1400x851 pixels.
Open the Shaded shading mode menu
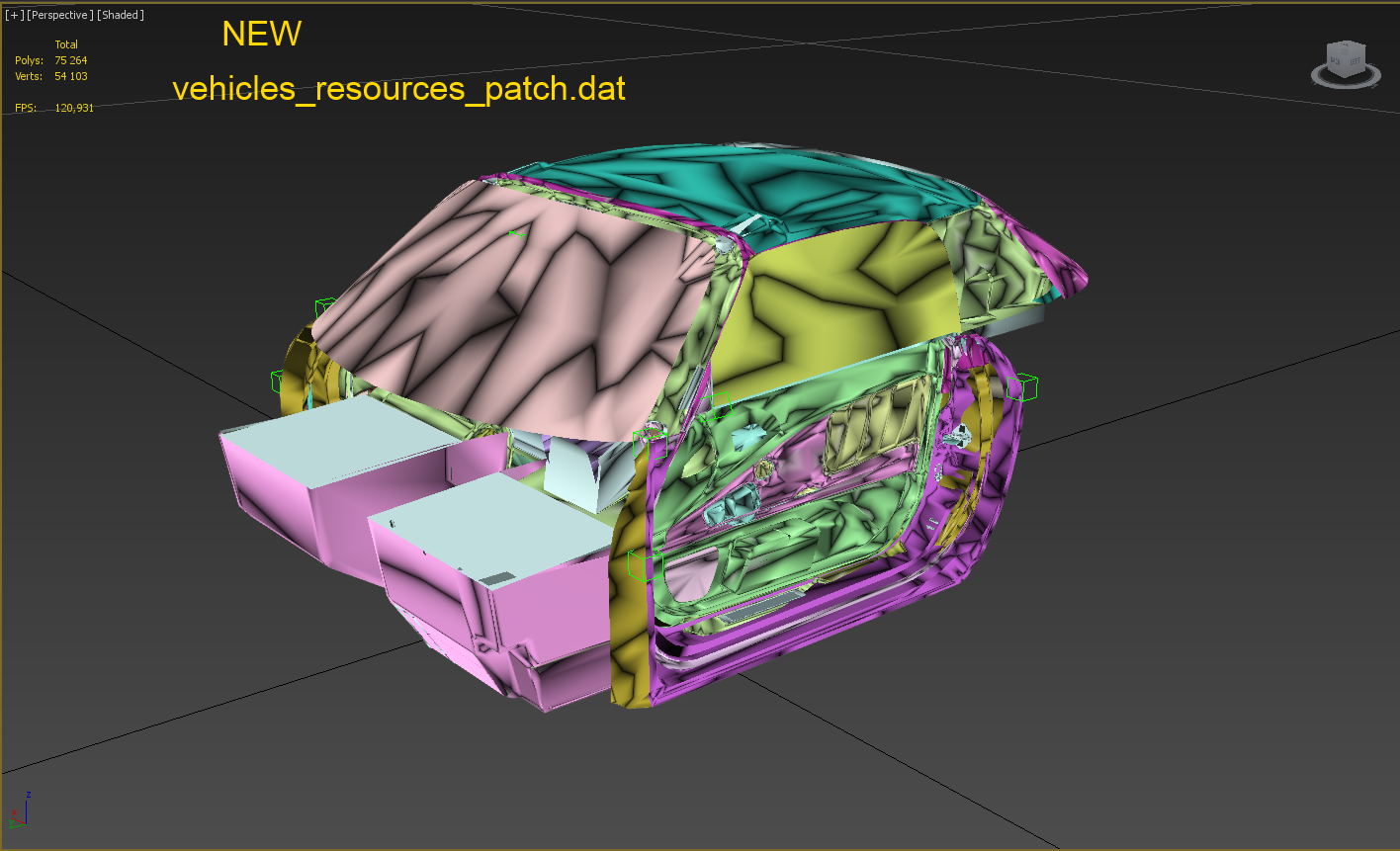121,15
